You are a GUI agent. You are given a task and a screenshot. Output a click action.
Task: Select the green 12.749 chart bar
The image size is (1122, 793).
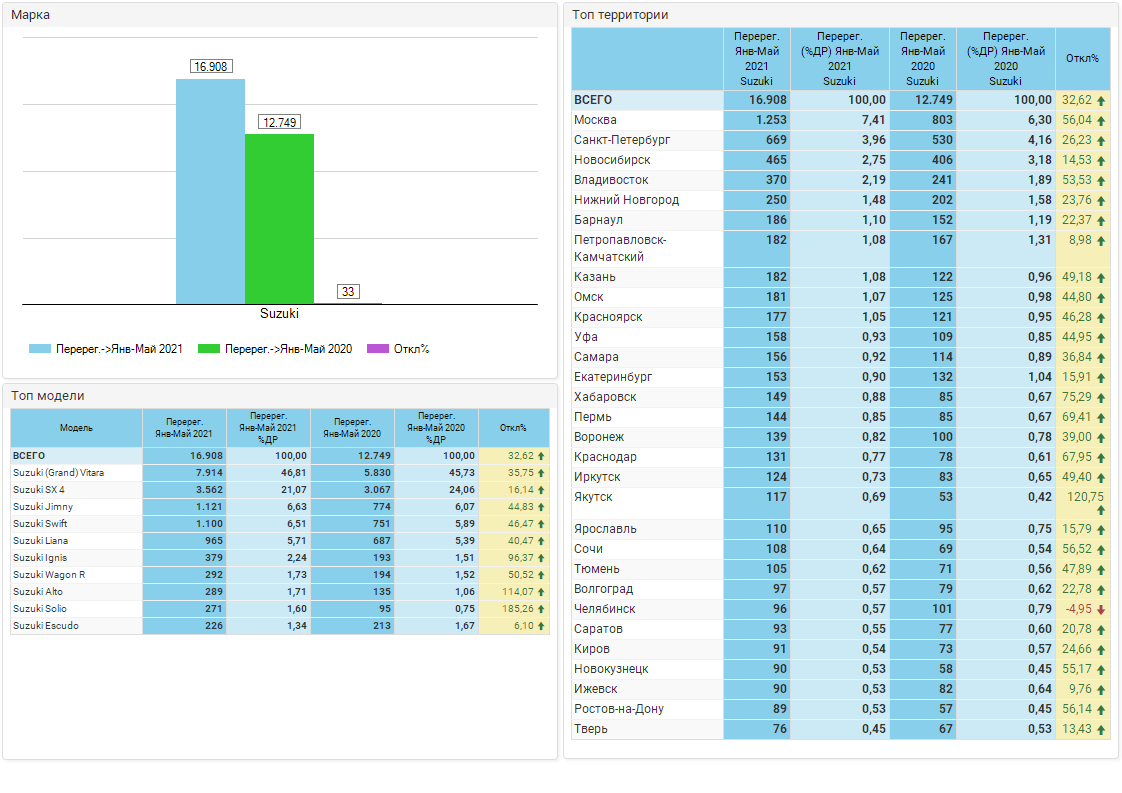(x=279, y=218)
